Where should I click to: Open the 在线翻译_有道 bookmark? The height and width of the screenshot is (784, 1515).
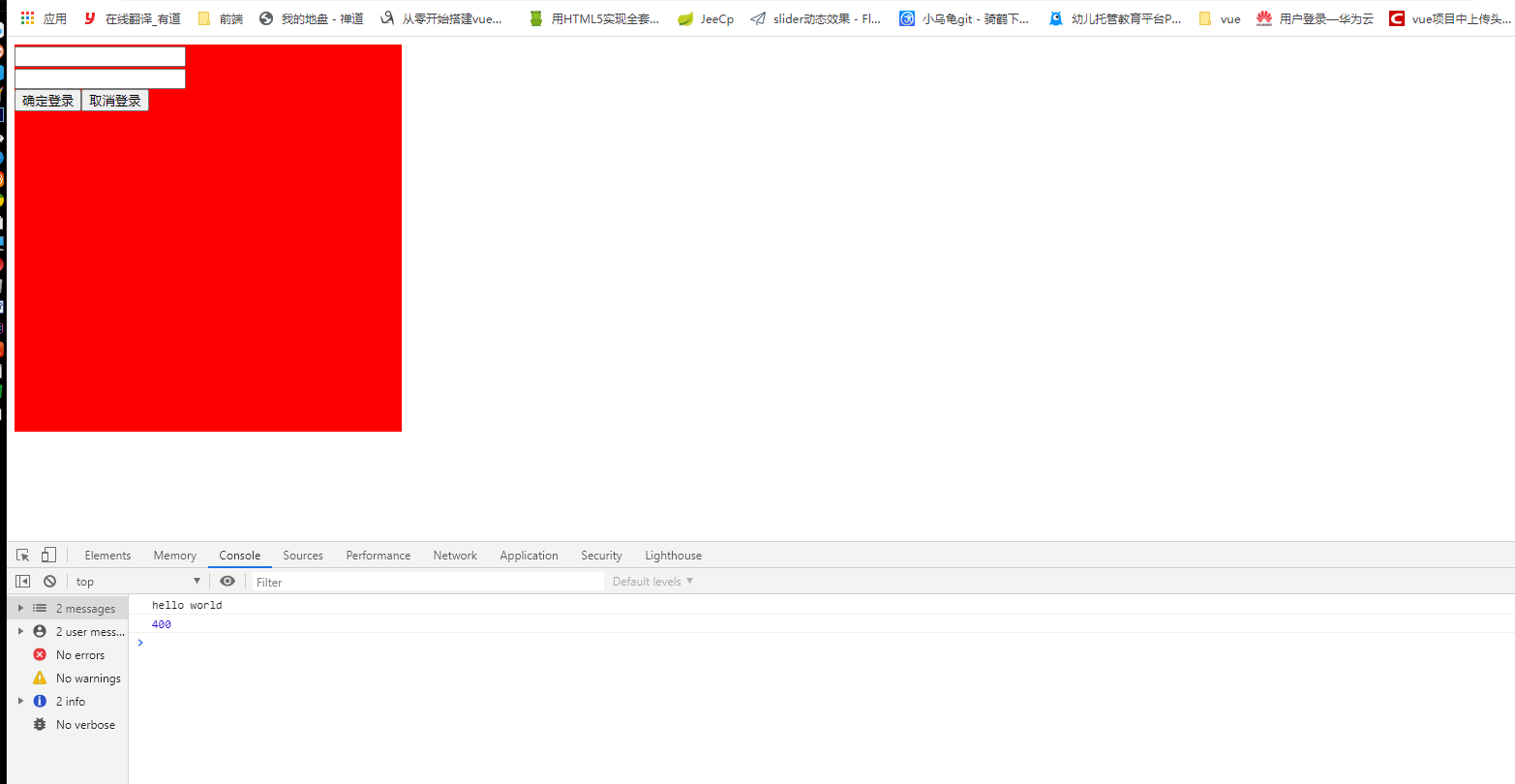pos(132,18)
